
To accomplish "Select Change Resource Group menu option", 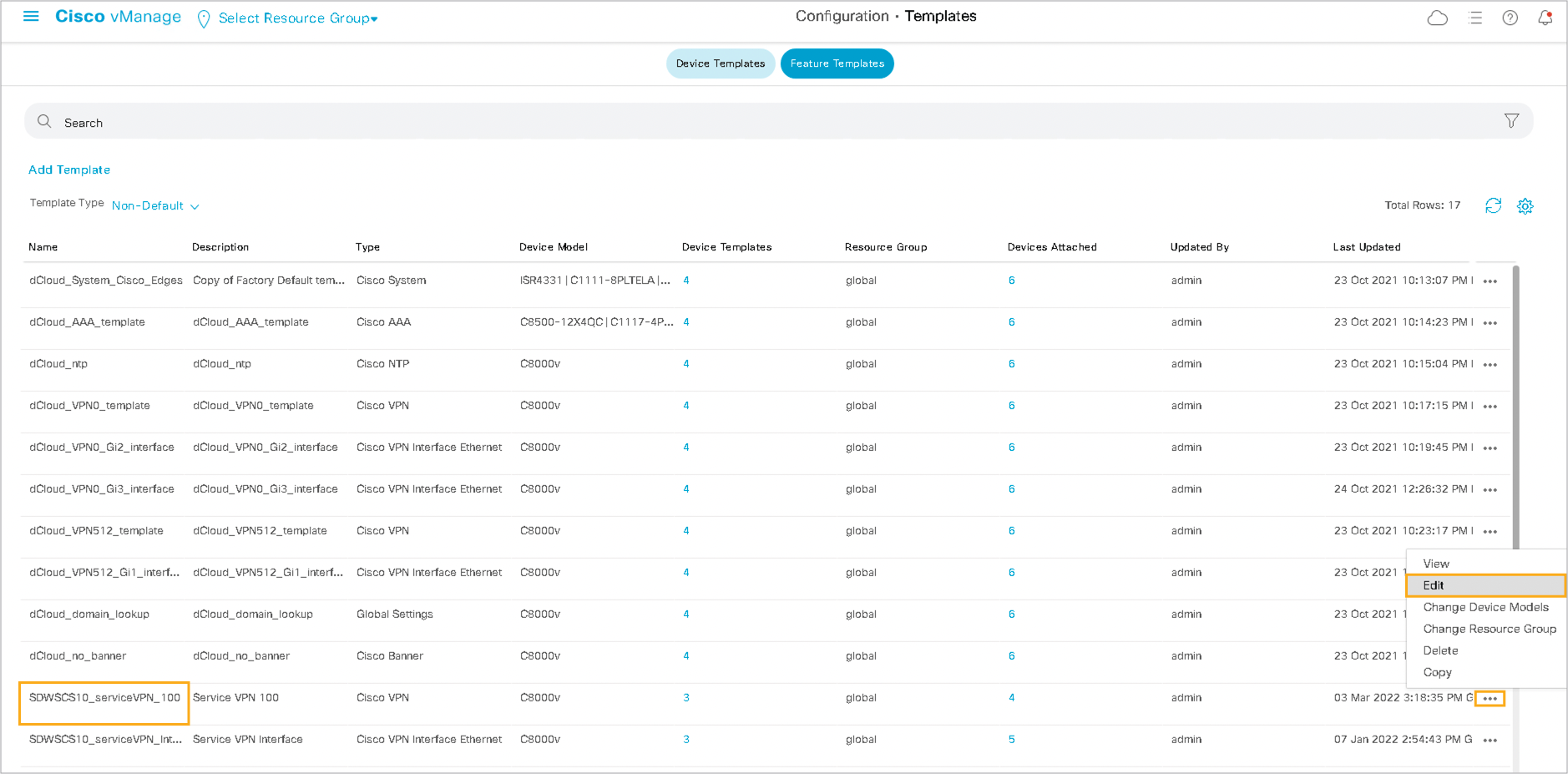I will 1489,629.
